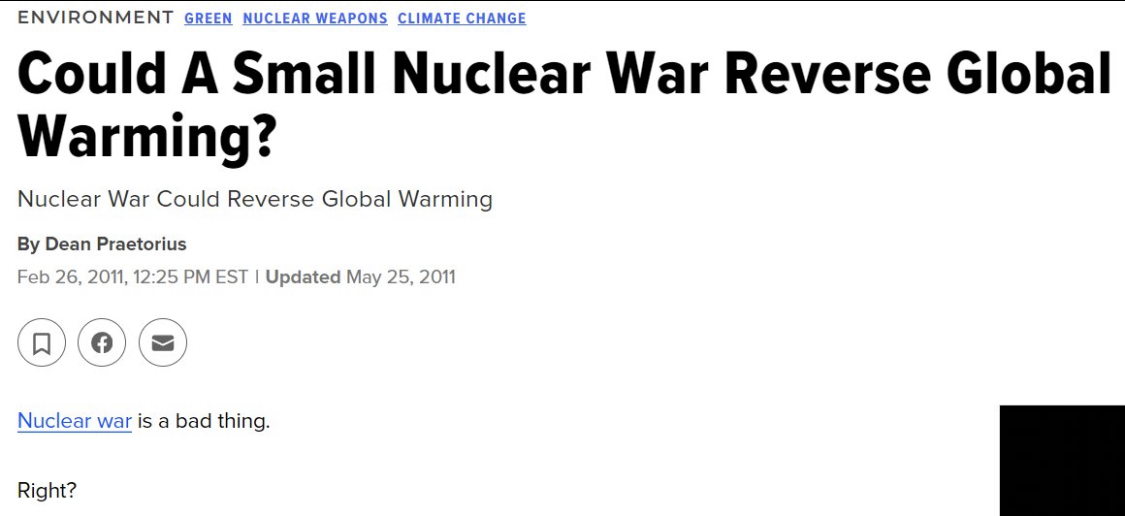Click the black box at the right edge

coord(1062,461)
